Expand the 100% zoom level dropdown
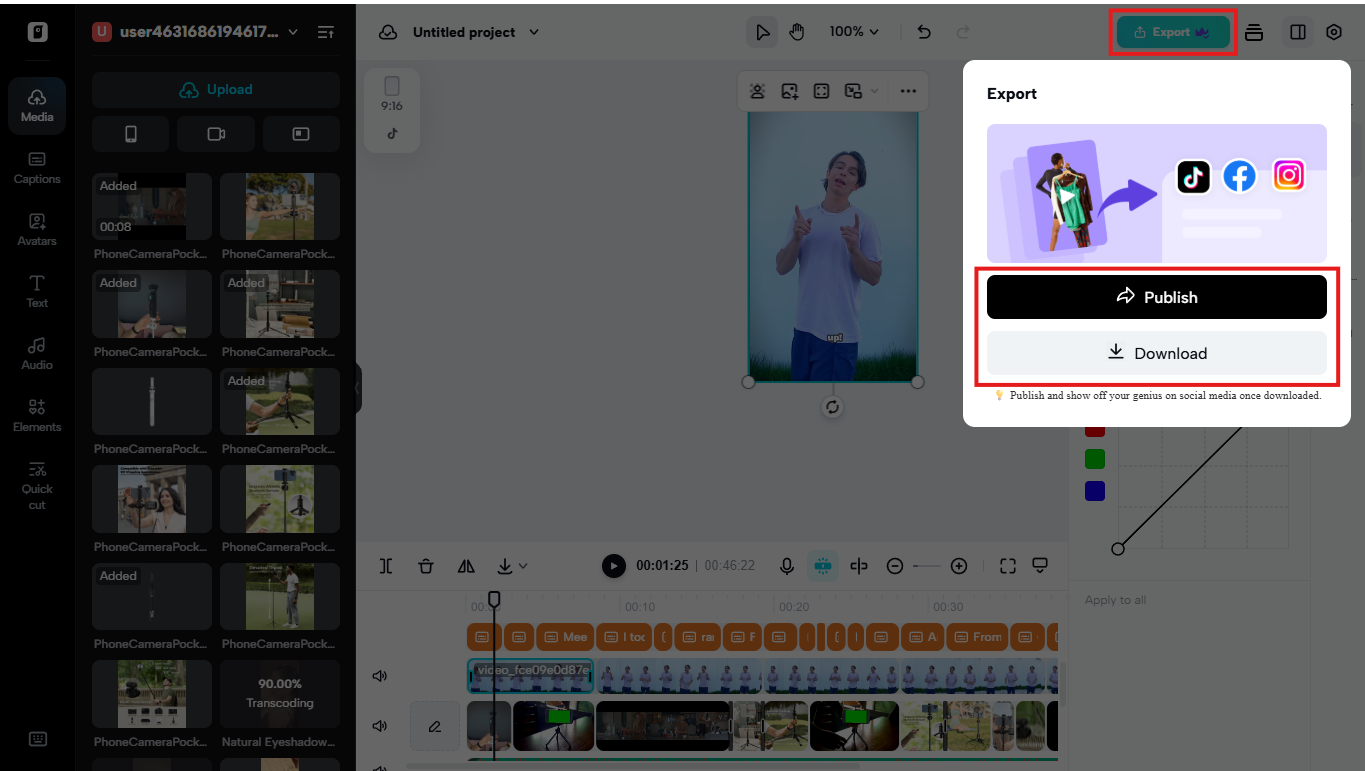1365x771 pixels. coord(854,31)
